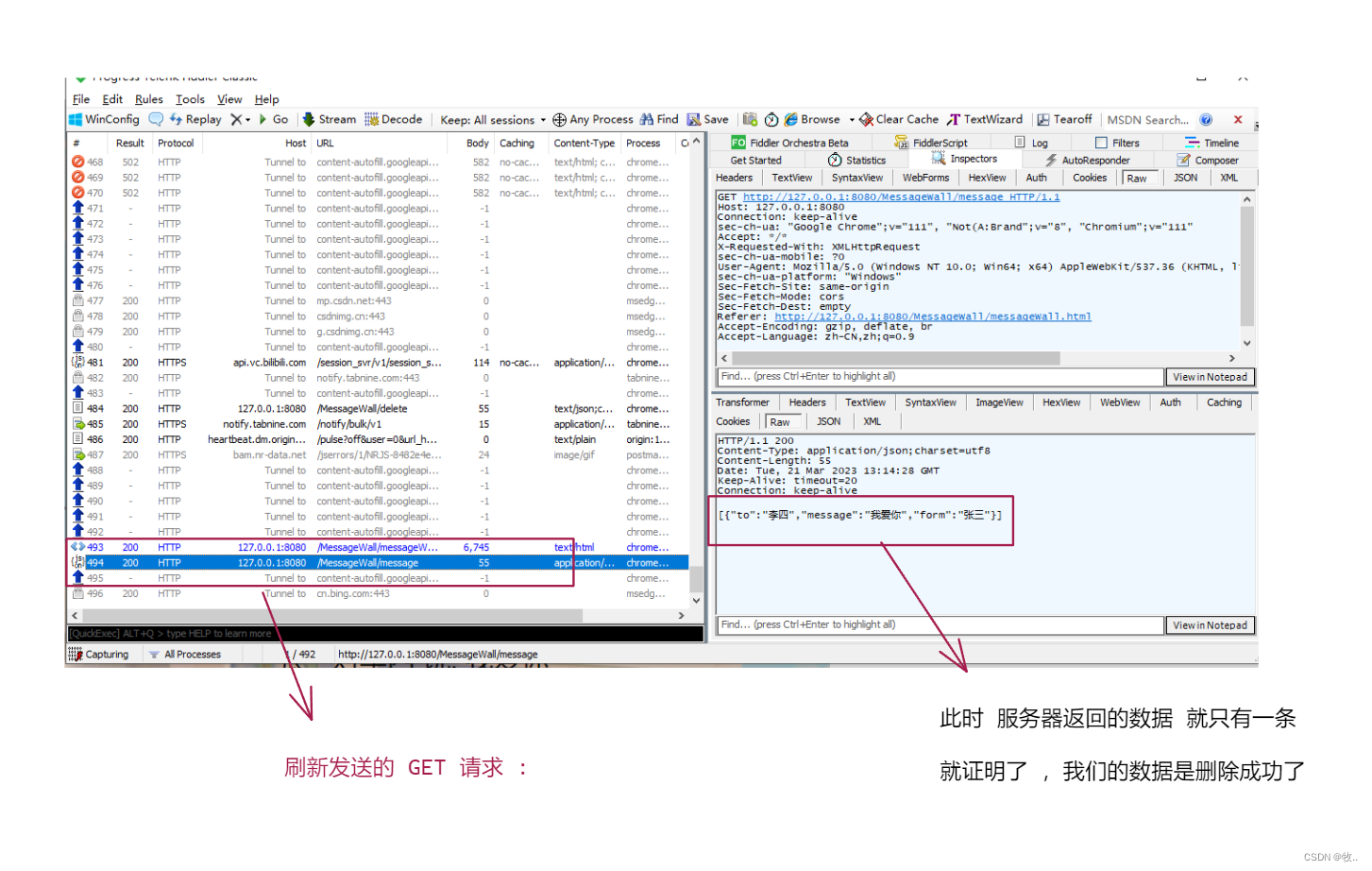Switch to the Timeline tab

(1211, 143)
